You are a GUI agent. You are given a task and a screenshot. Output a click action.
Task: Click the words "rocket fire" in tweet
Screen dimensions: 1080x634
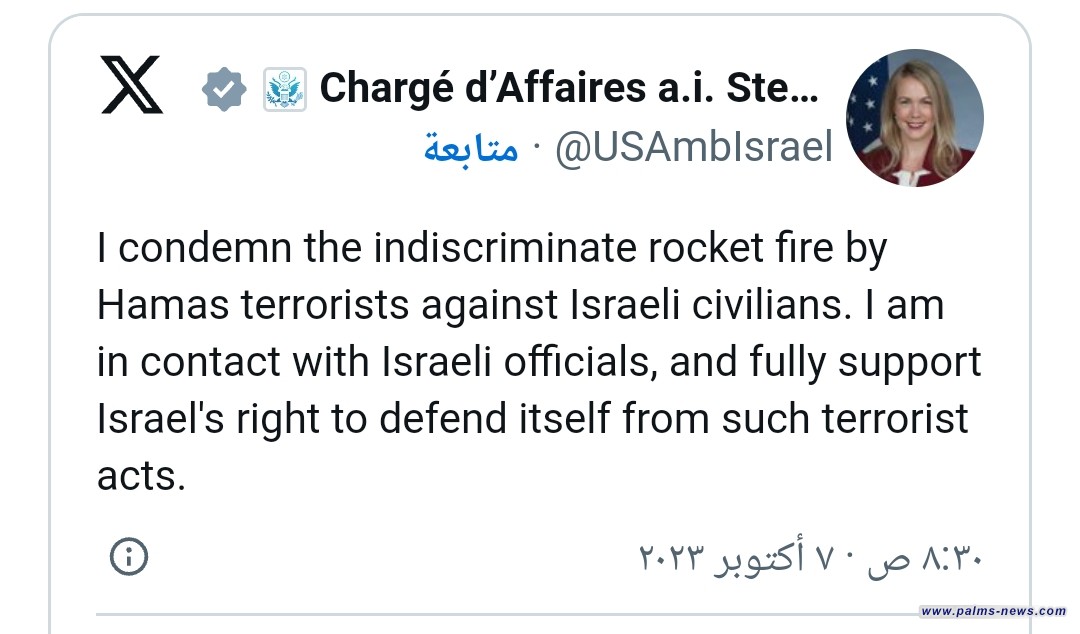711,249
